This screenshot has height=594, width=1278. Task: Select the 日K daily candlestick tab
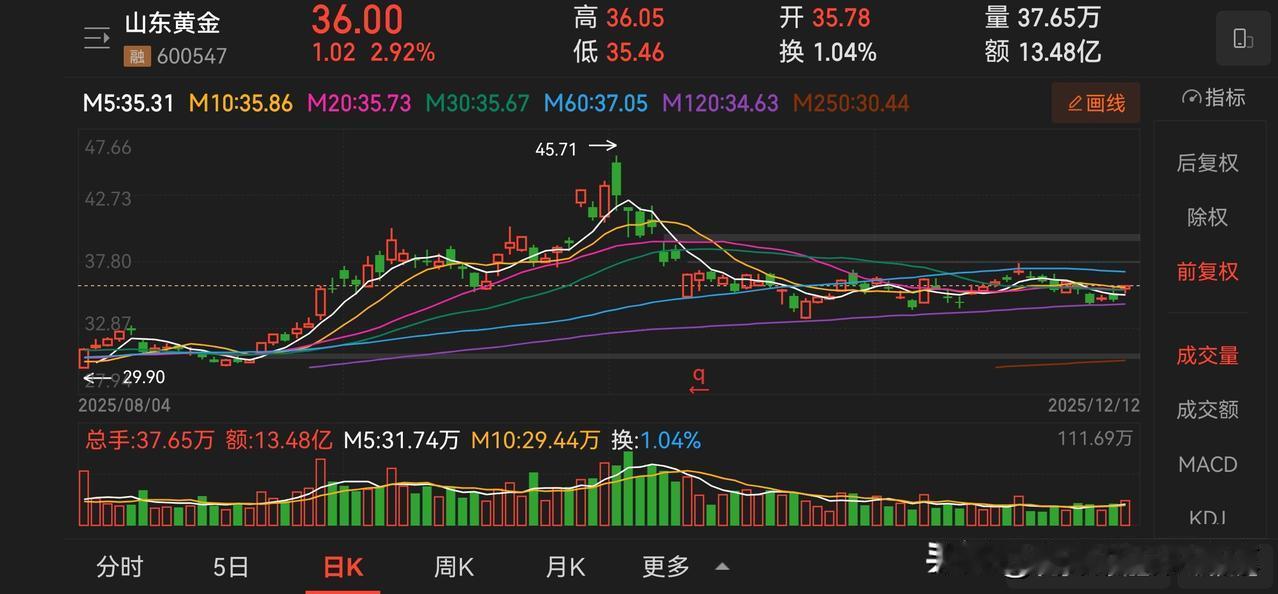(342, 567)
